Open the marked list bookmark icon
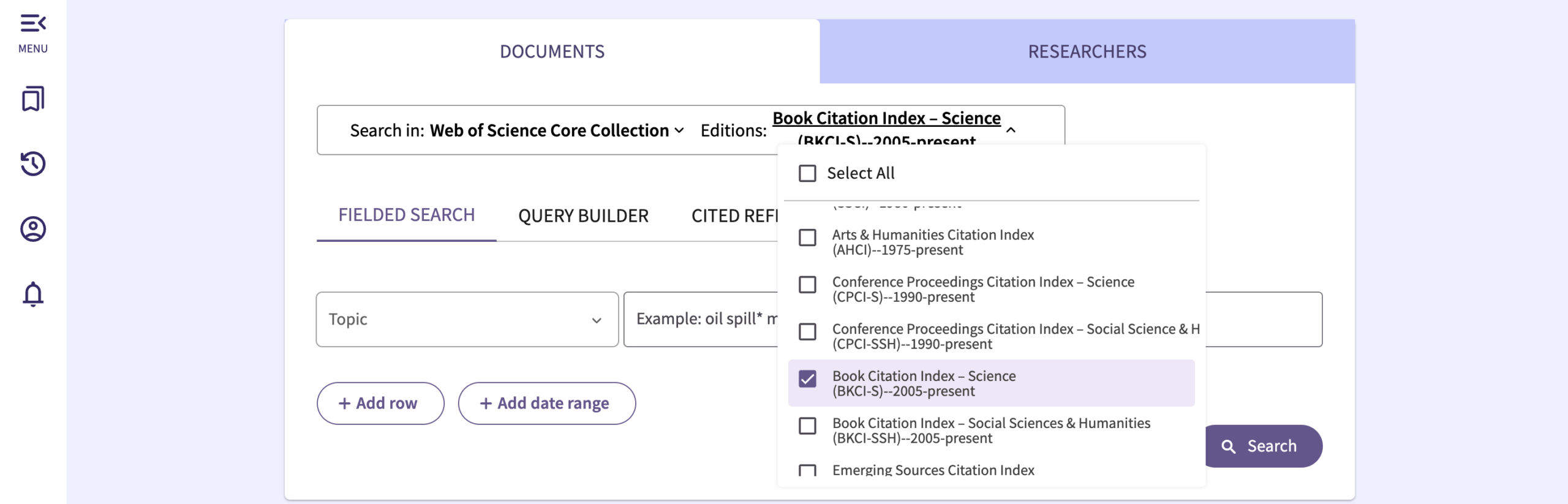 tap(33, 99)
